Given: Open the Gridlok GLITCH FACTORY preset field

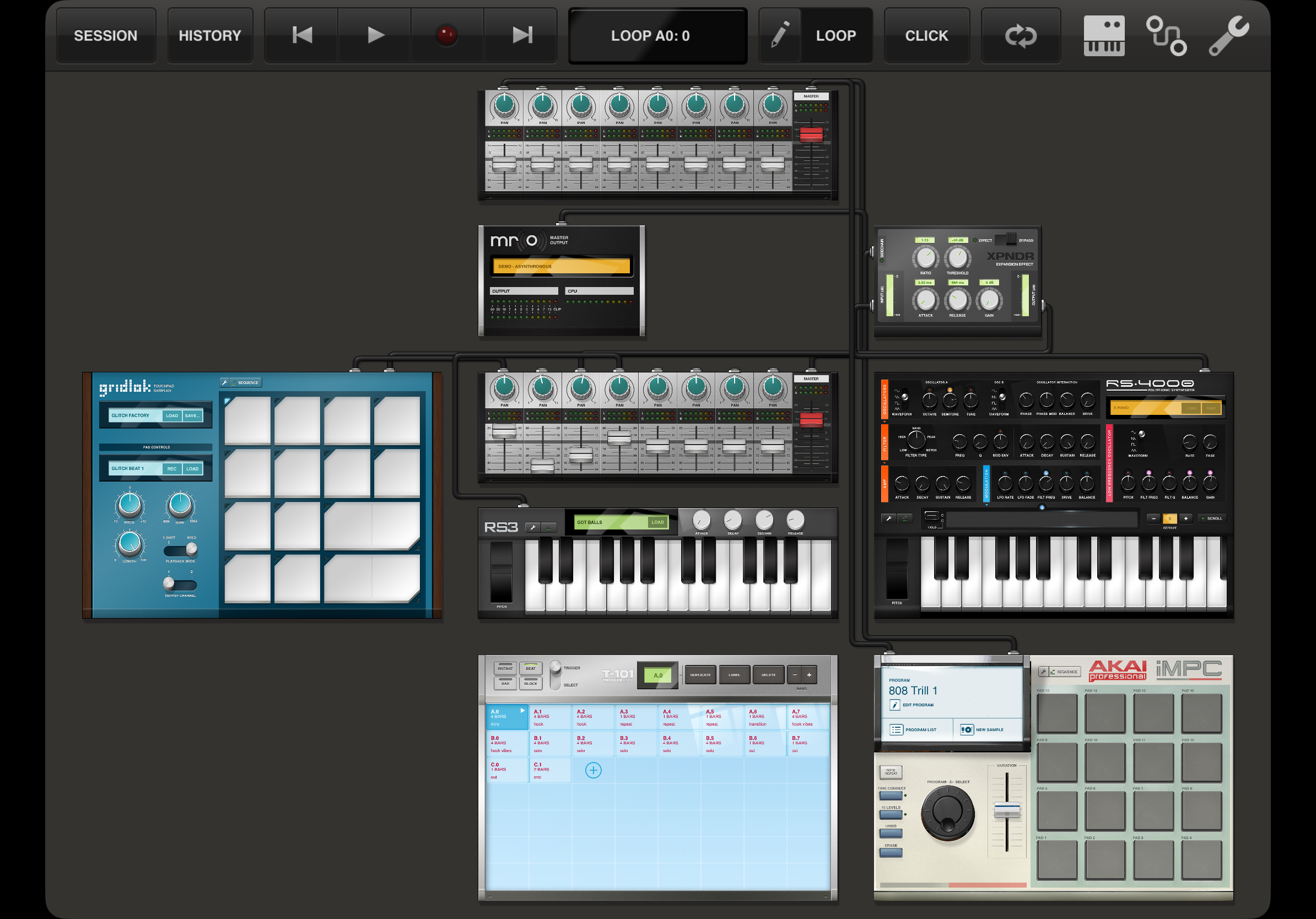Looking at the screenshot, I should point(135,415).
